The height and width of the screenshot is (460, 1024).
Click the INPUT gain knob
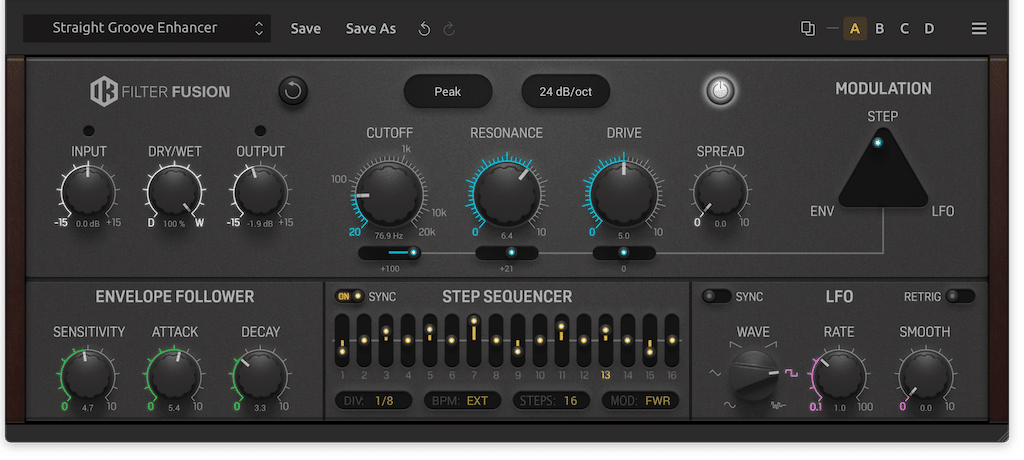click(x=89, y=191)
